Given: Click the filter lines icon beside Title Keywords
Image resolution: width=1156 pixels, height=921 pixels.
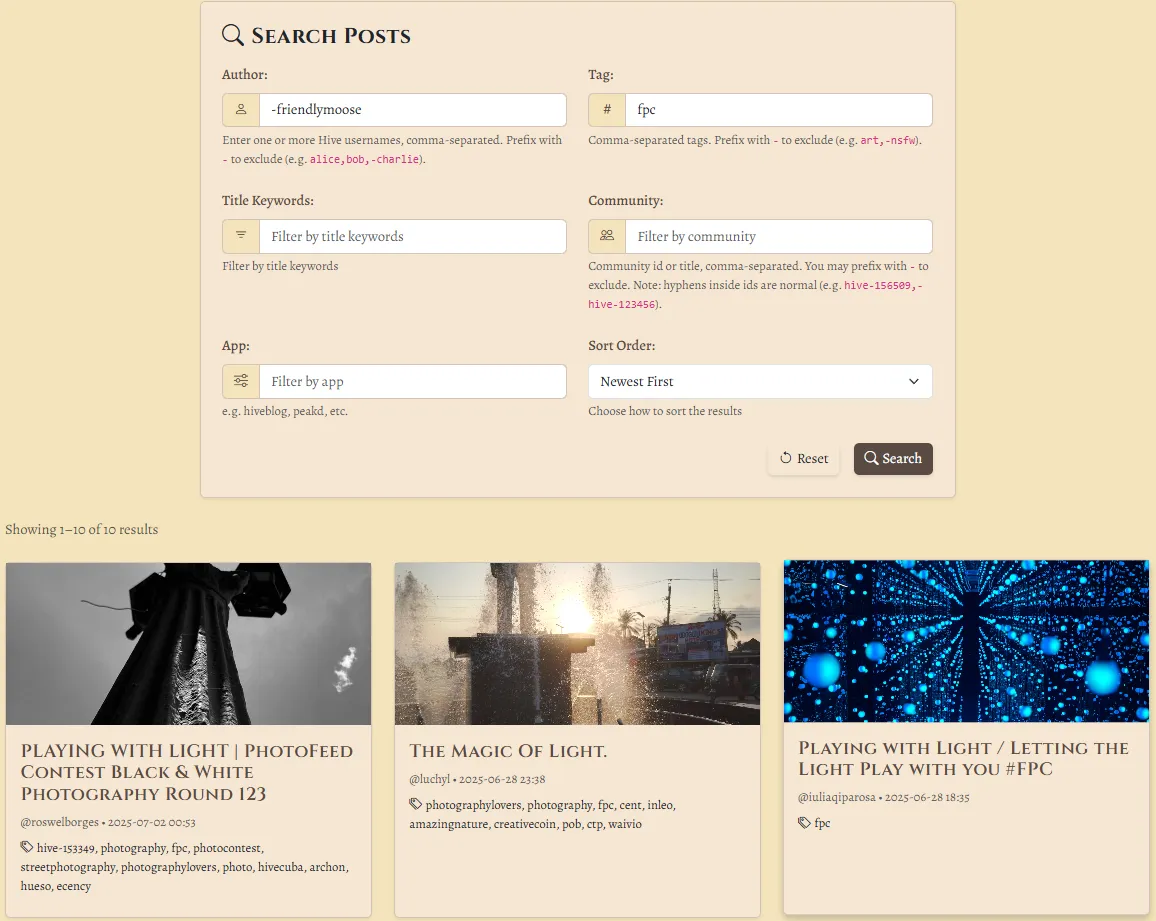Looking at the screenshot, I should pyautogui.click(x=241, y=236).
